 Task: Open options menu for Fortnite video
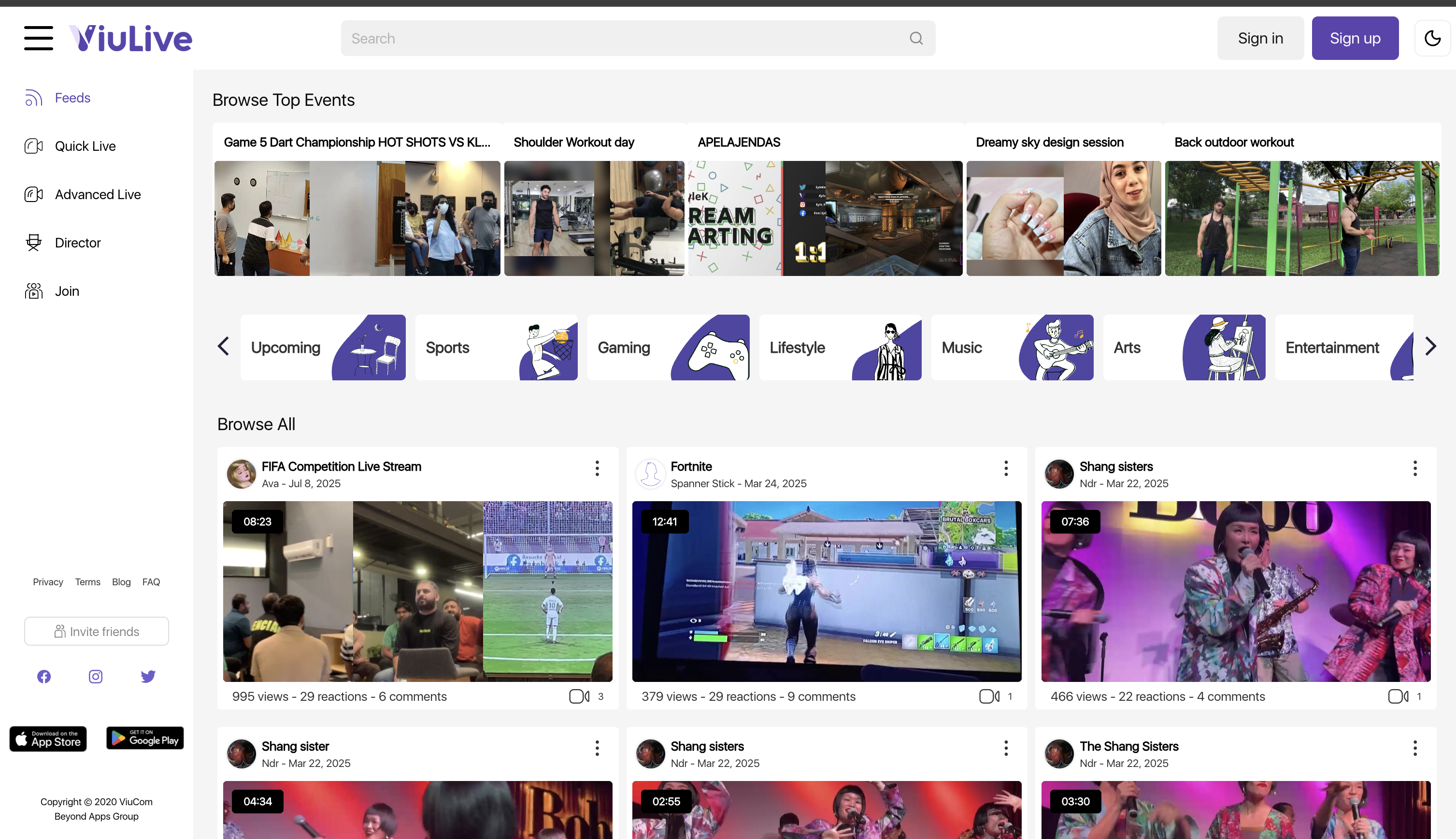coord(1006,468)
